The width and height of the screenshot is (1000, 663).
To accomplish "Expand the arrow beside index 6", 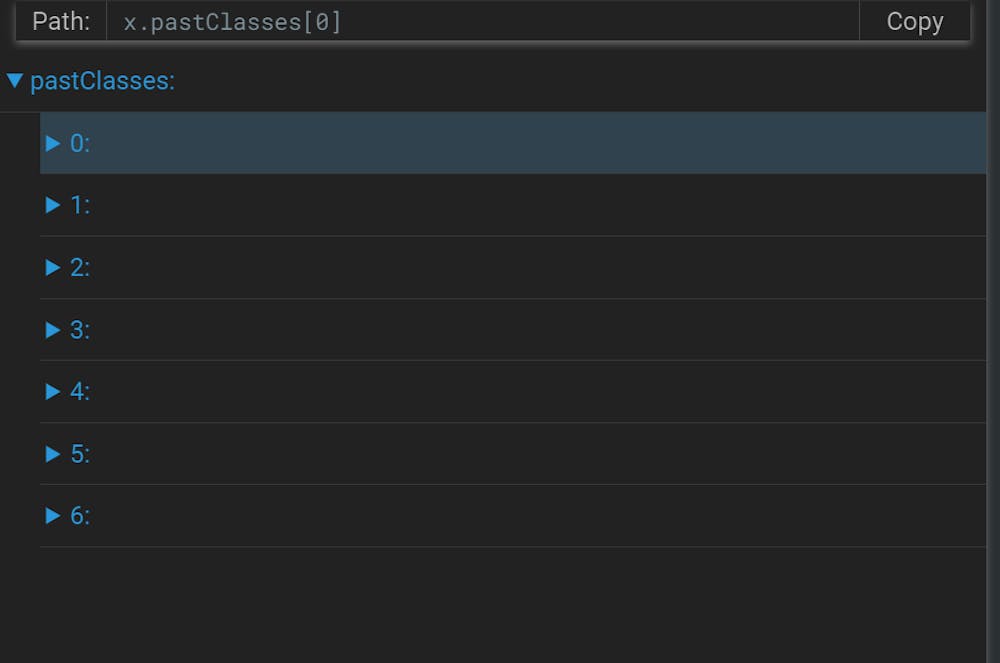I will [53, 515].
